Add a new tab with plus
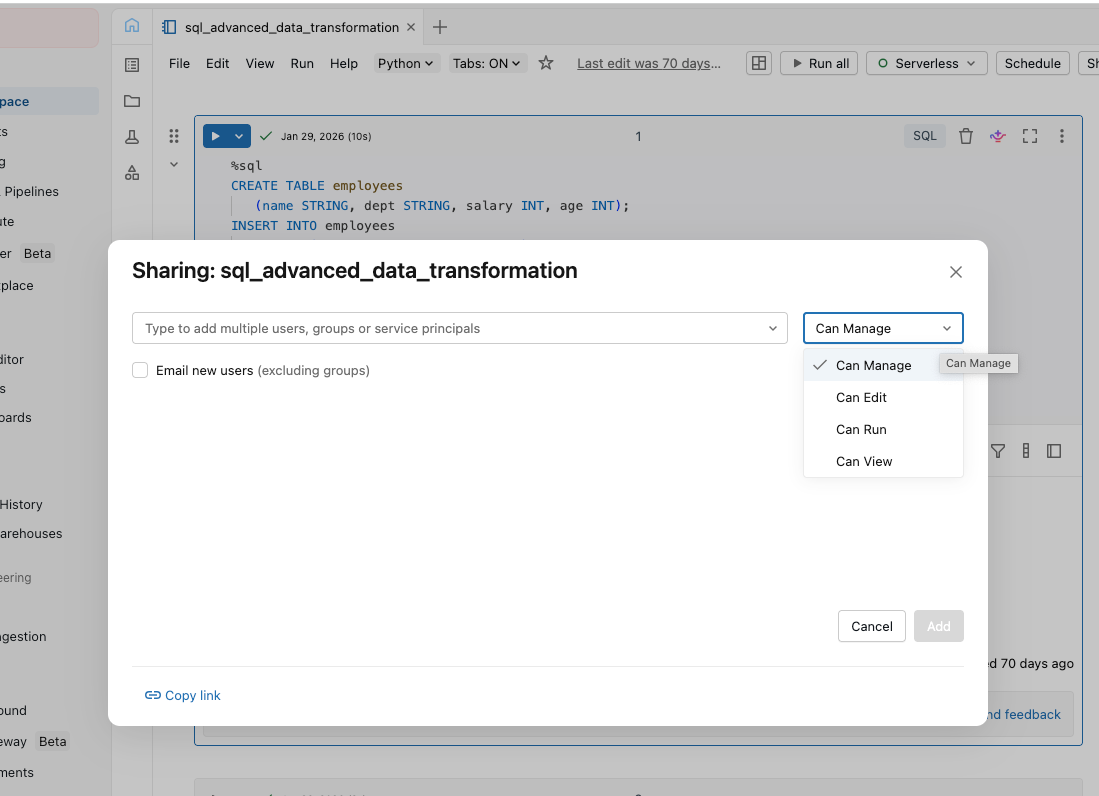This screenshot has width=1099, height=796. click(439, 27)
